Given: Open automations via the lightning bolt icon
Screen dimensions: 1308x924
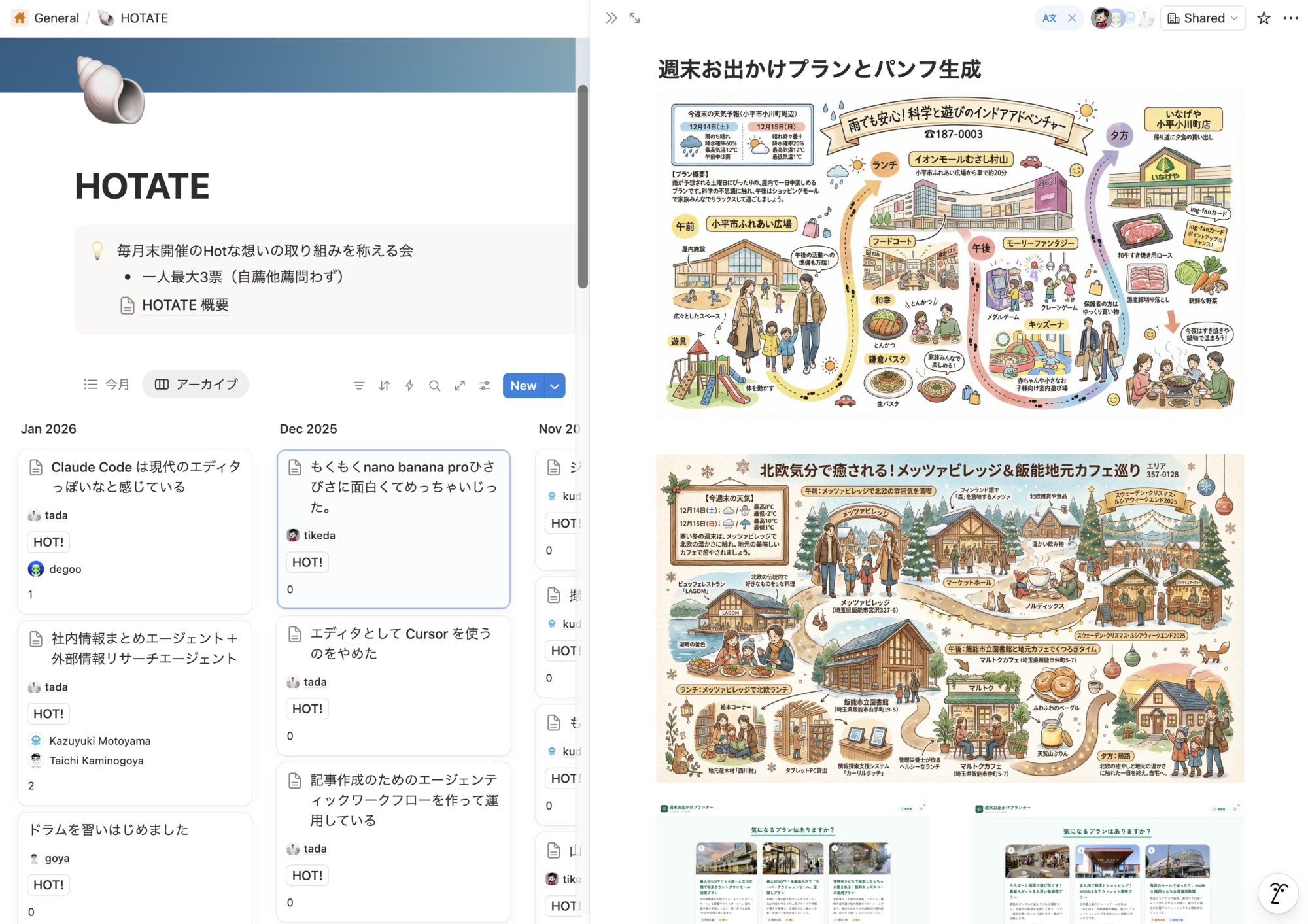Looking at the screenshot, I should 409,386.
